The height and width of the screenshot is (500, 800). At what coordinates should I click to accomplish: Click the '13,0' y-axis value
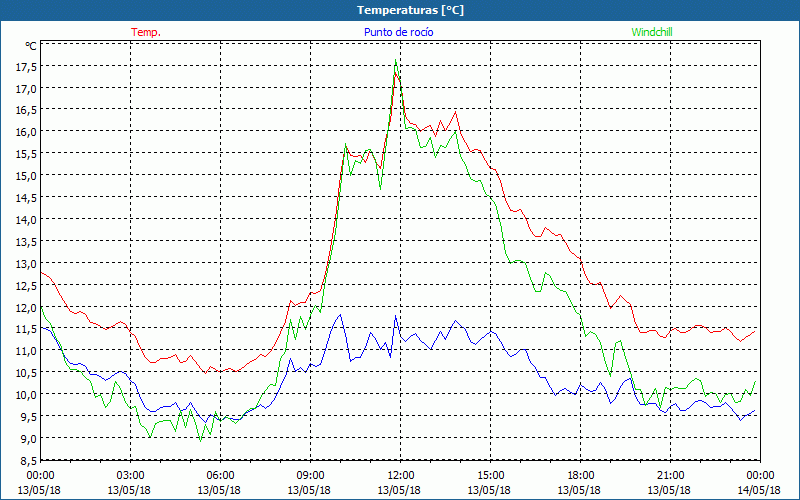[x=27, y=263]
